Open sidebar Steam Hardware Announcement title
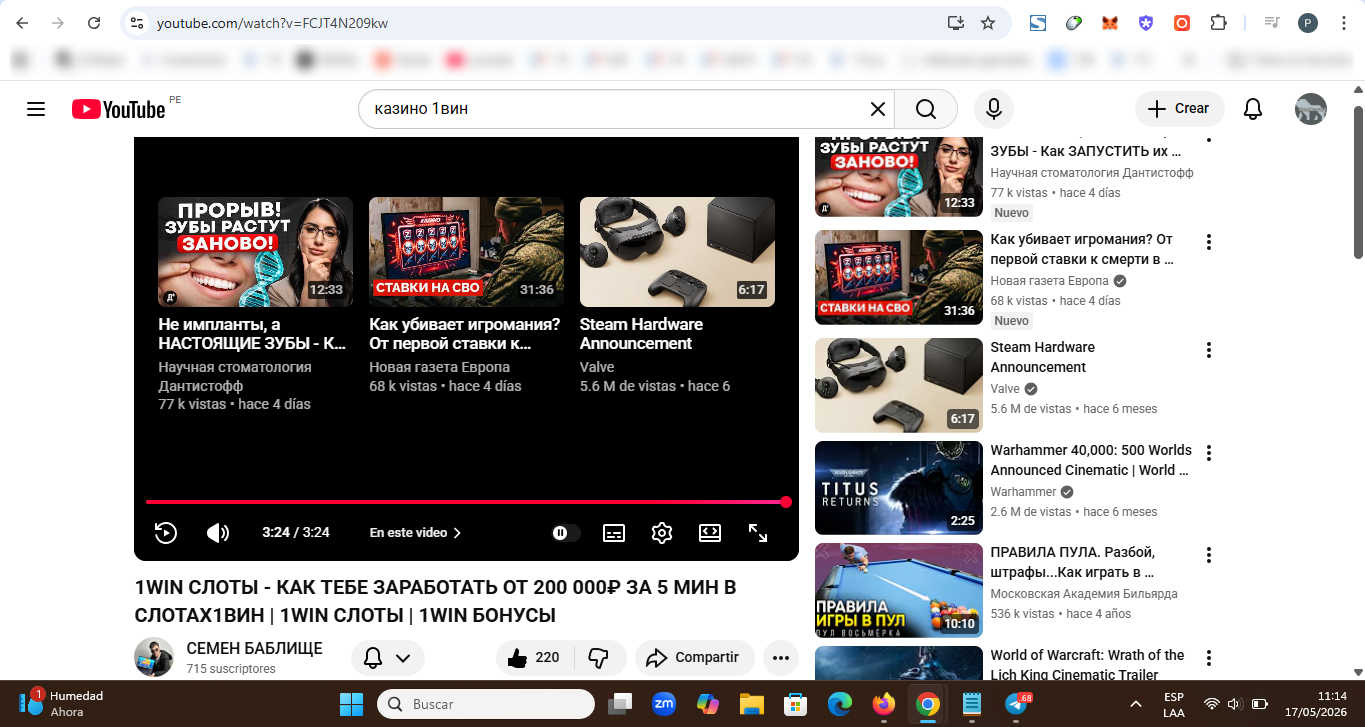The width and height of the screenshot is (1365, 727). (1043, 357)
